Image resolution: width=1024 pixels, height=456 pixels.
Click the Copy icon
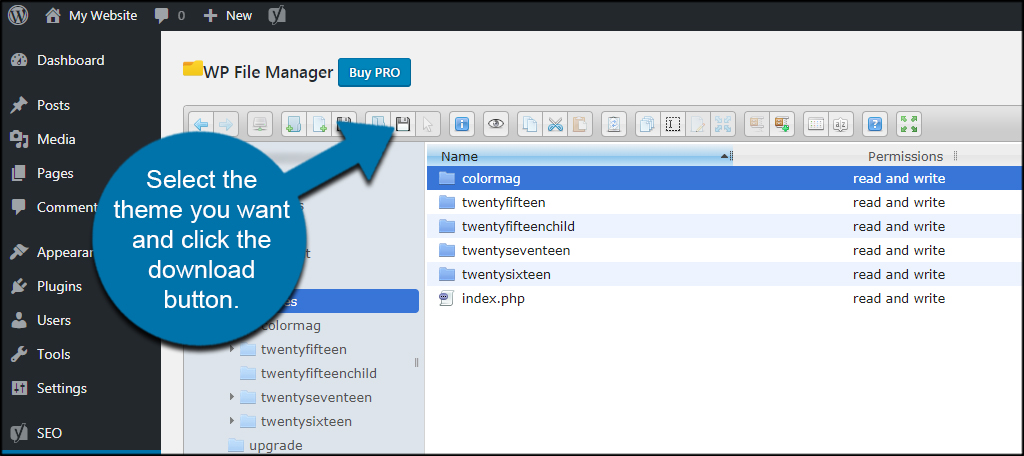(x=530, y=123)
